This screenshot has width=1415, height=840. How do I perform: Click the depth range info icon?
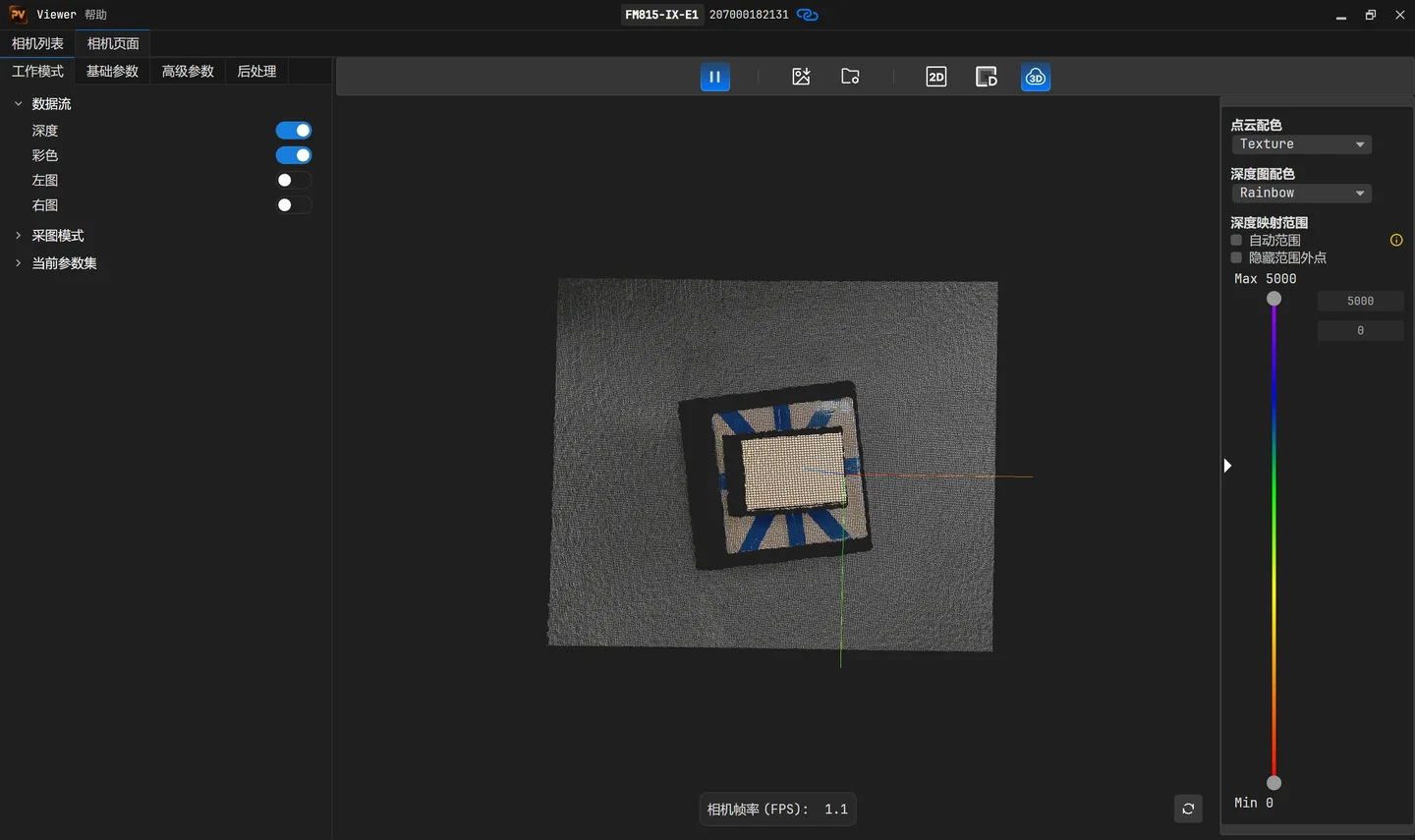1396,240
